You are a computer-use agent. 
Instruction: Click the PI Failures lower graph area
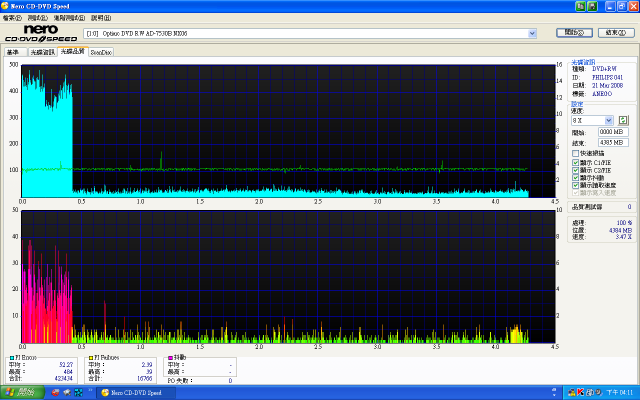[288, 276]
